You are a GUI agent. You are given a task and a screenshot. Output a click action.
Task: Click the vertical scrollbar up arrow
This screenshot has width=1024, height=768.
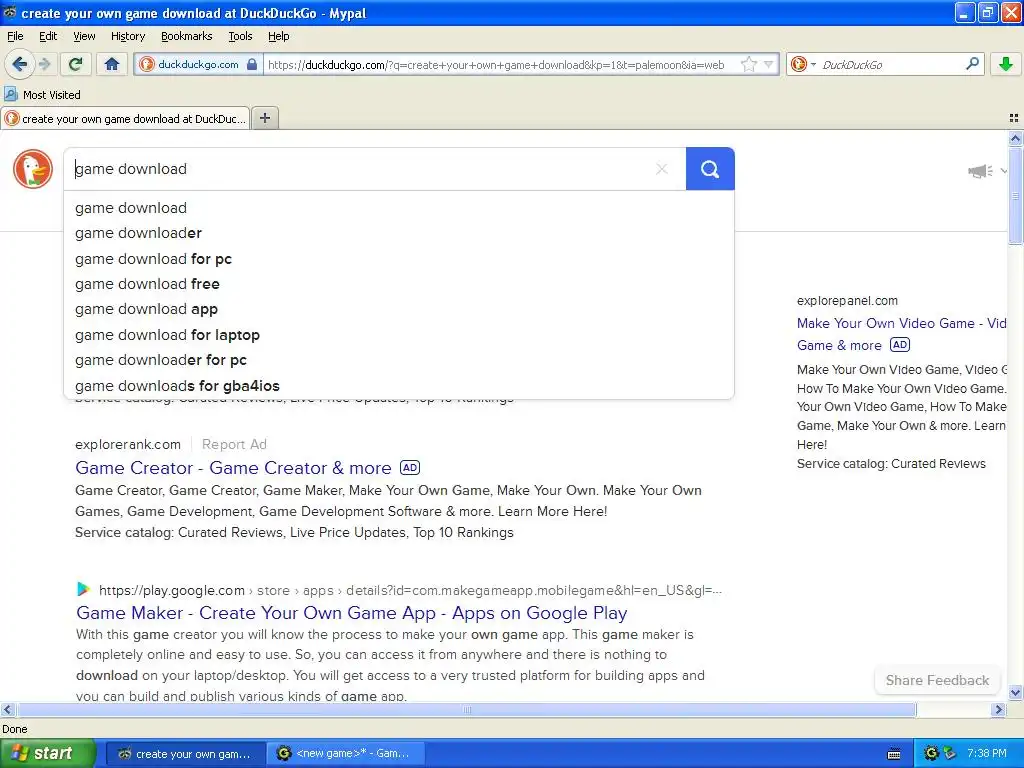[1015, 138]
